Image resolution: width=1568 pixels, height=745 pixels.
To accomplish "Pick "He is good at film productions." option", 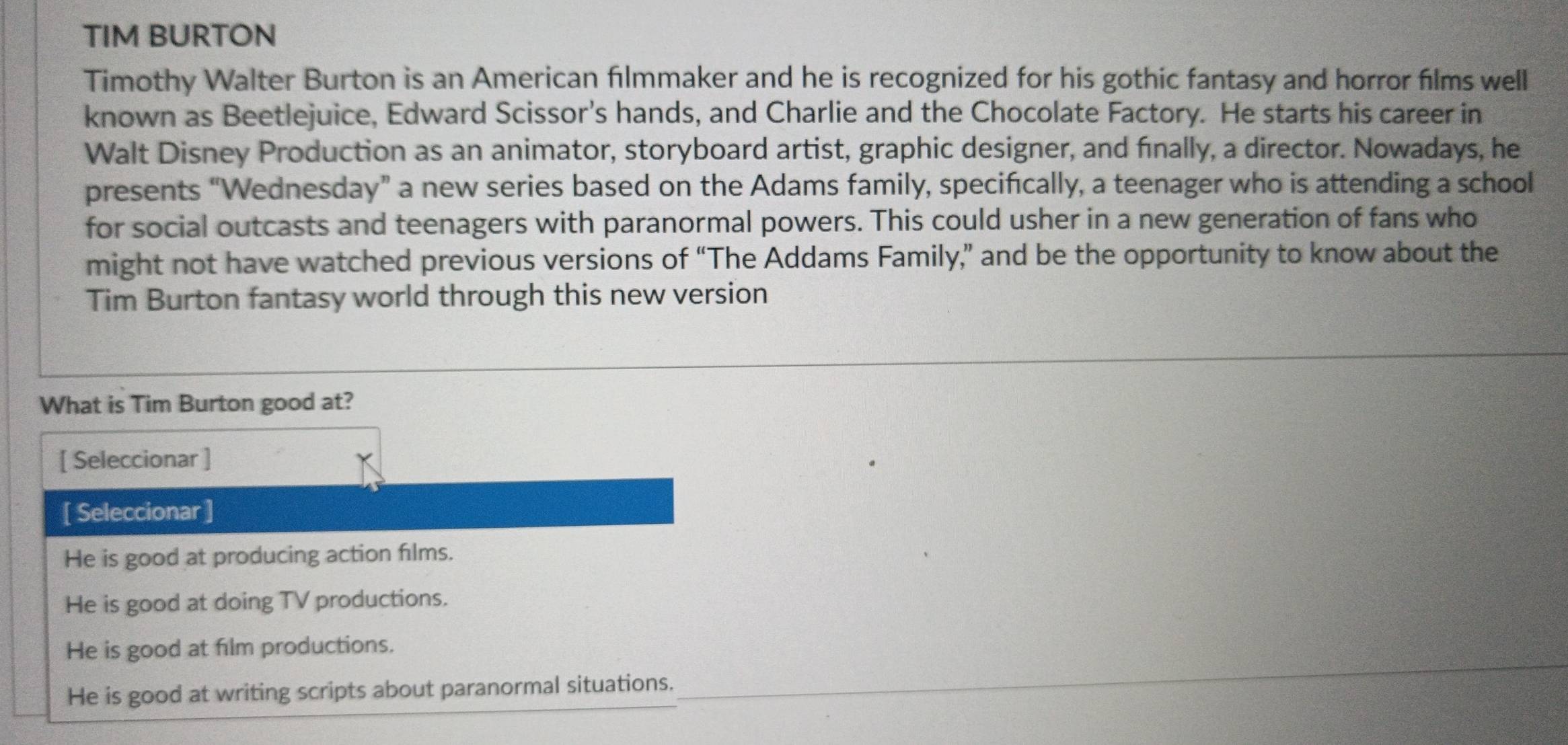I will (230, 648).
